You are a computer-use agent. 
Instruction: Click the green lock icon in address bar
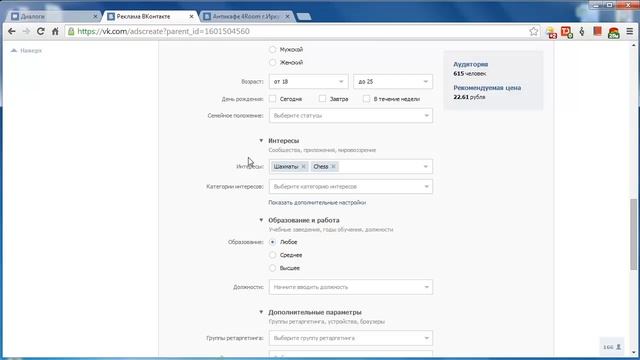71,31
